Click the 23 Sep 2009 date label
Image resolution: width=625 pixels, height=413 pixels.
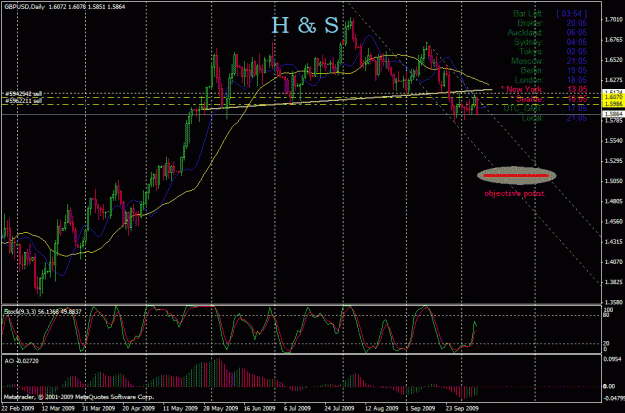coord(462,408)
